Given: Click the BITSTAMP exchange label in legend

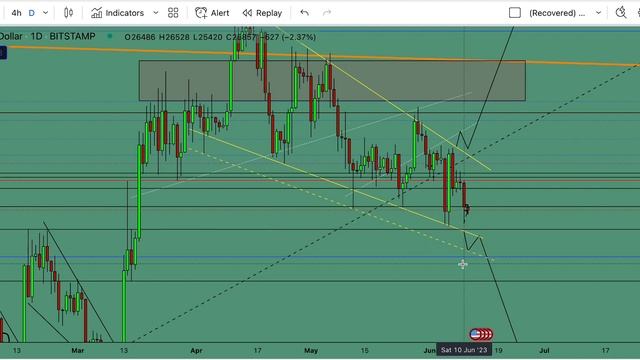Looking at the screenshot, I should pos(72,36).
